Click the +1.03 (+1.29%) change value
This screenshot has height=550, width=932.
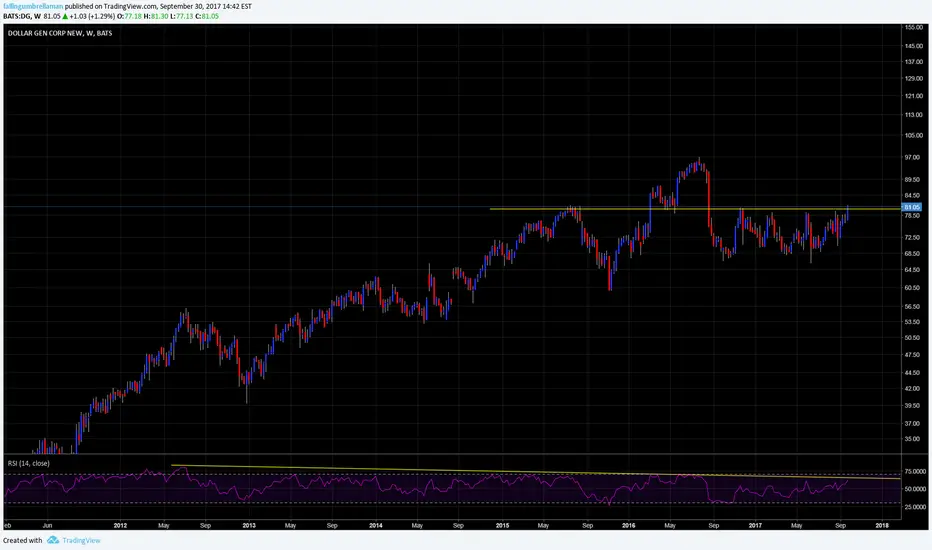92,16
